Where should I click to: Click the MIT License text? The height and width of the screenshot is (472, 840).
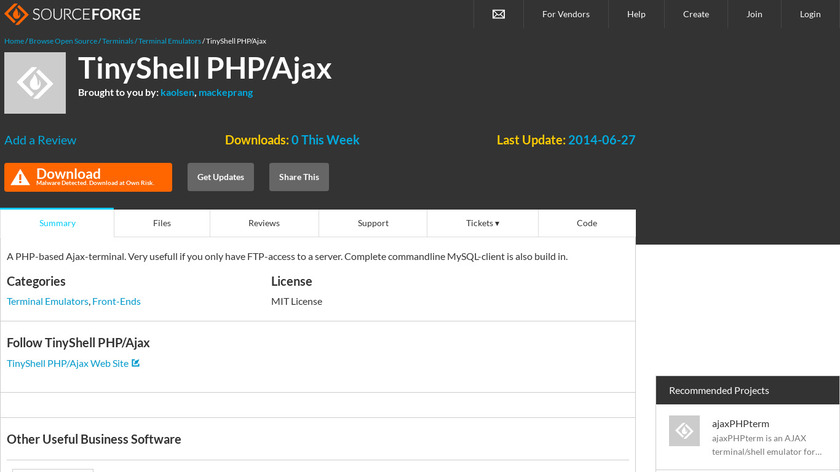(x=296, y=301)
